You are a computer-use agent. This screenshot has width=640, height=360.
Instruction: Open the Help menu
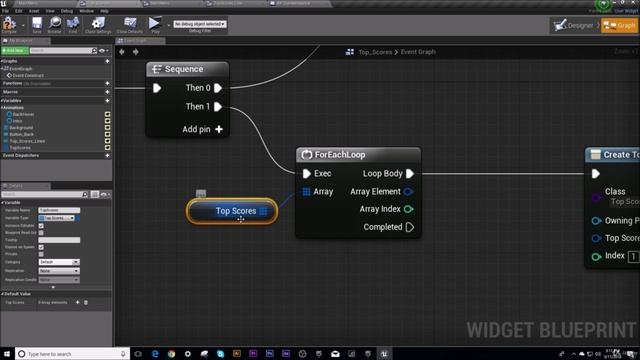pyautogui.click(x=104, y=11)
